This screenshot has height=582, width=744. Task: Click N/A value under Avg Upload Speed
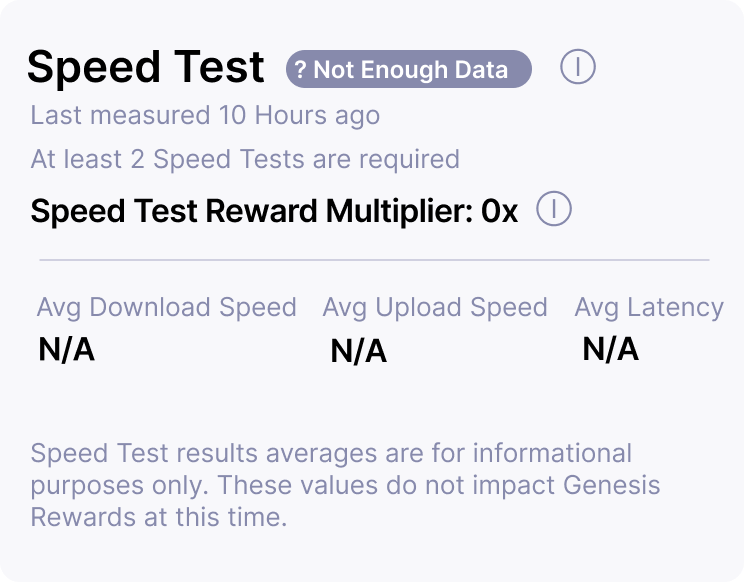coord(358,351)
